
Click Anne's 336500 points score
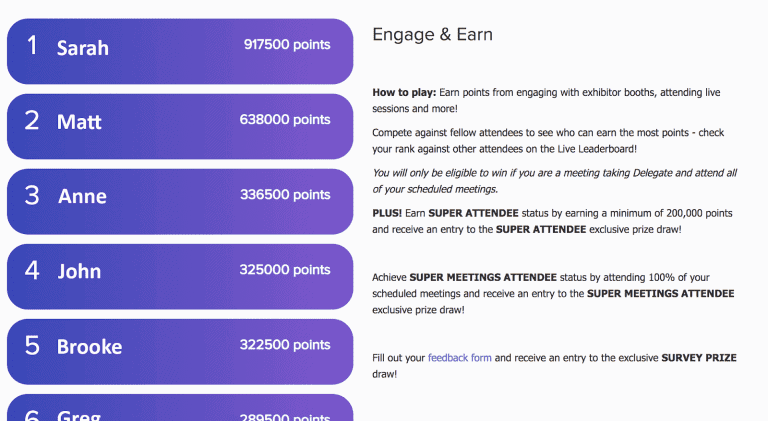click(284, 195)
